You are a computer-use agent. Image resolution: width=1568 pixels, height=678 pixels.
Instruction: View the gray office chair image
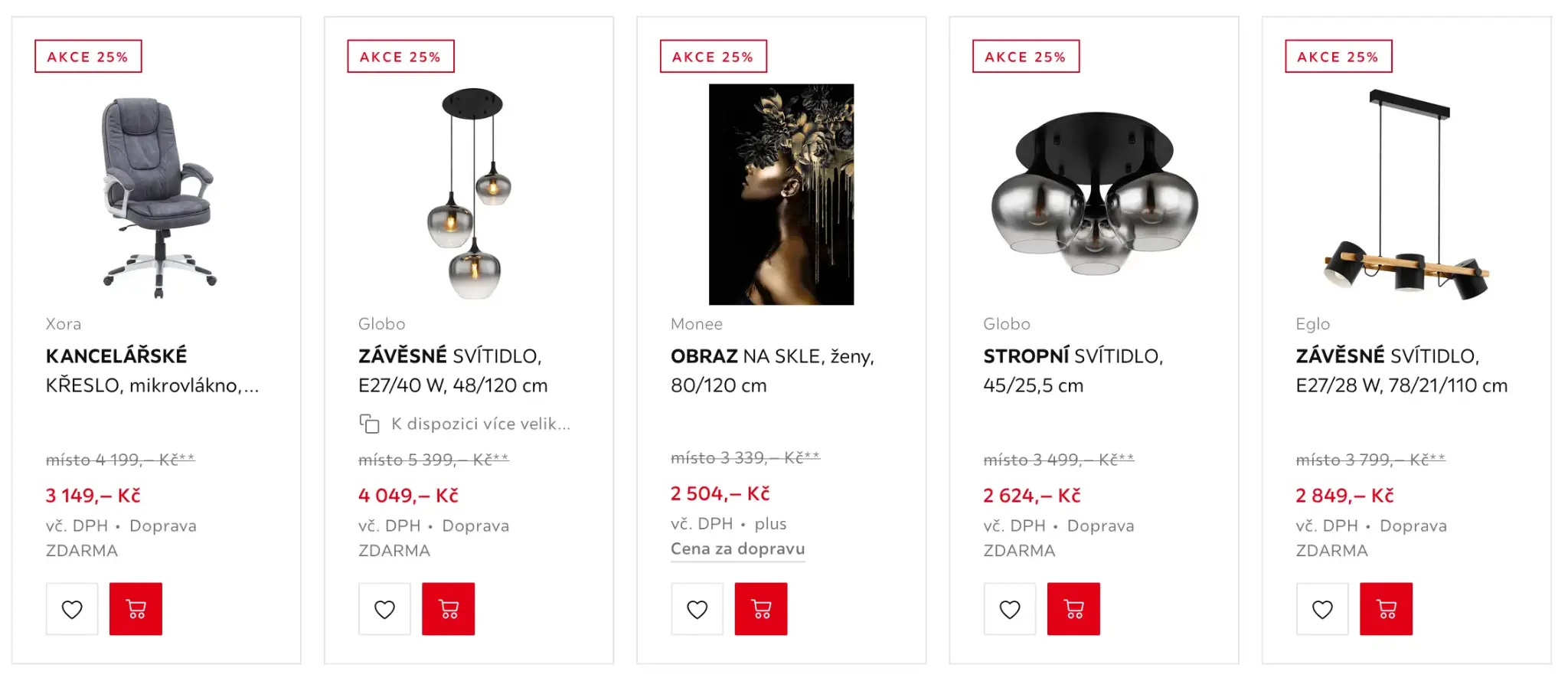pos(158,195)
